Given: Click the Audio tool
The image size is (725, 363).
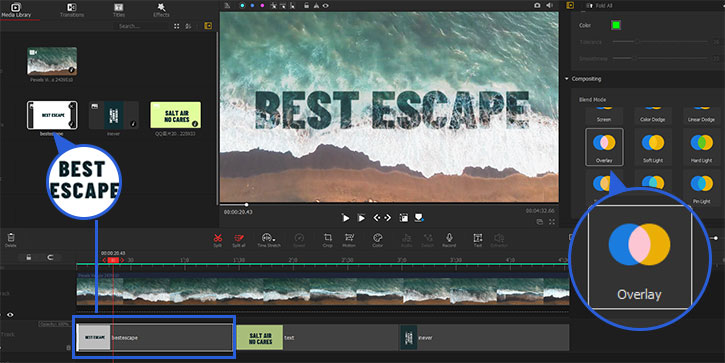Looking at the screenshot, I should point(406,240).
